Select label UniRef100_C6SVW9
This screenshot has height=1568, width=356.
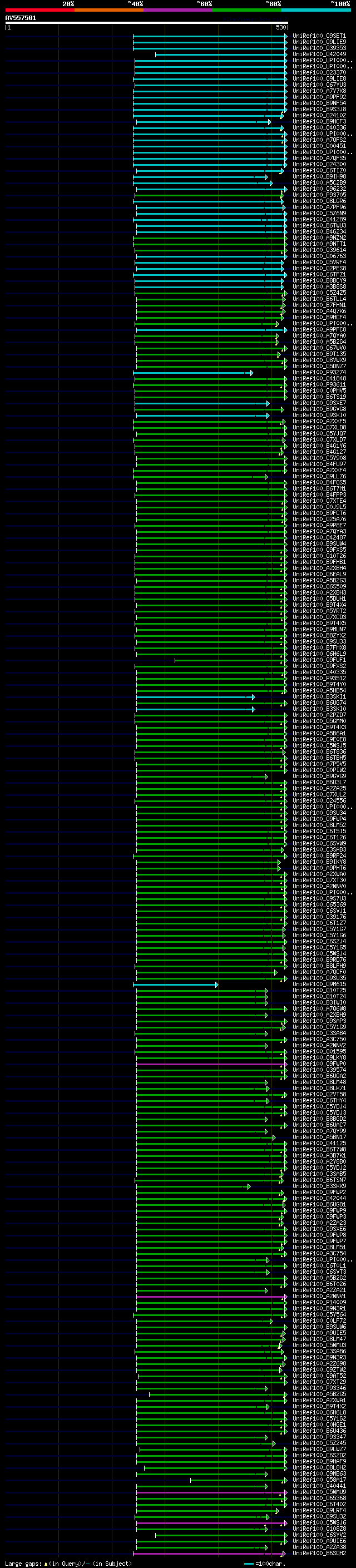[319, 844]
